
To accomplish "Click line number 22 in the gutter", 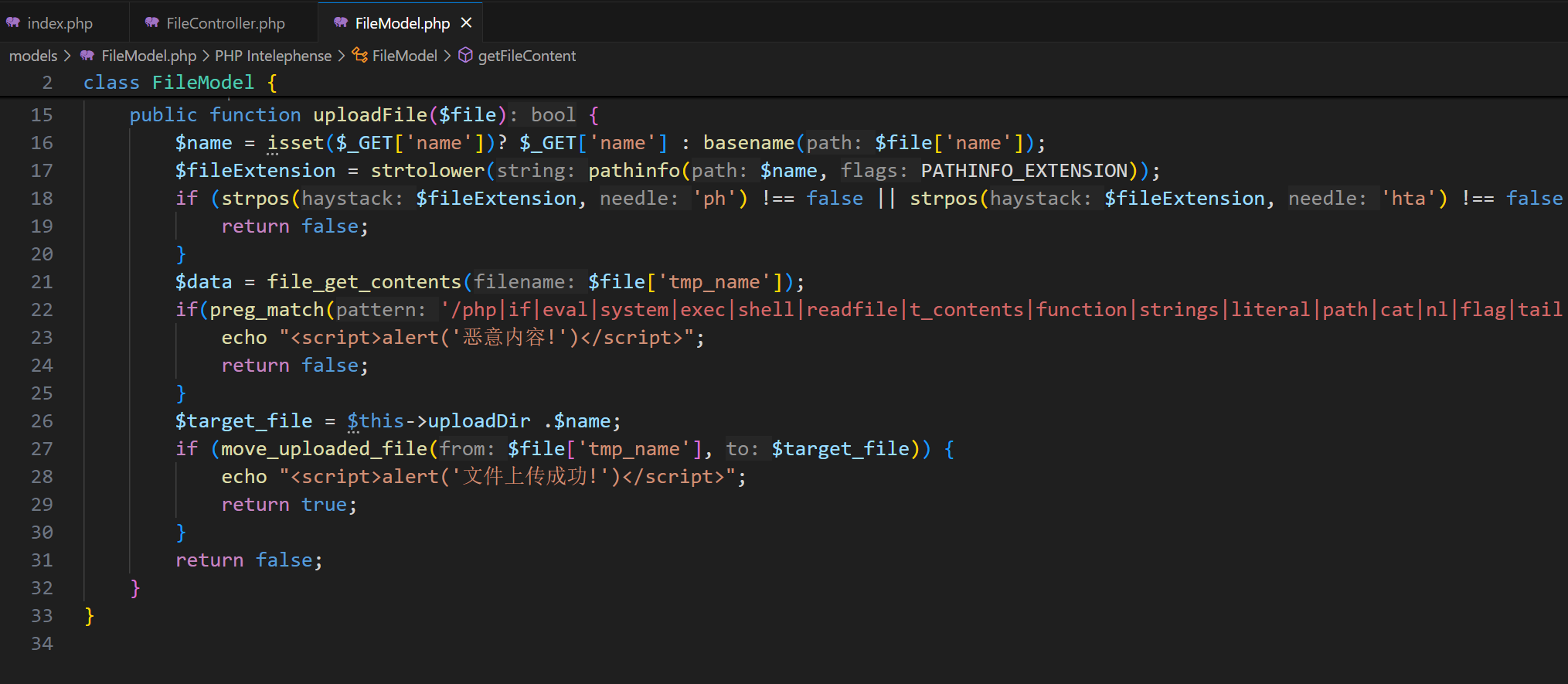I will pos(42,310).
